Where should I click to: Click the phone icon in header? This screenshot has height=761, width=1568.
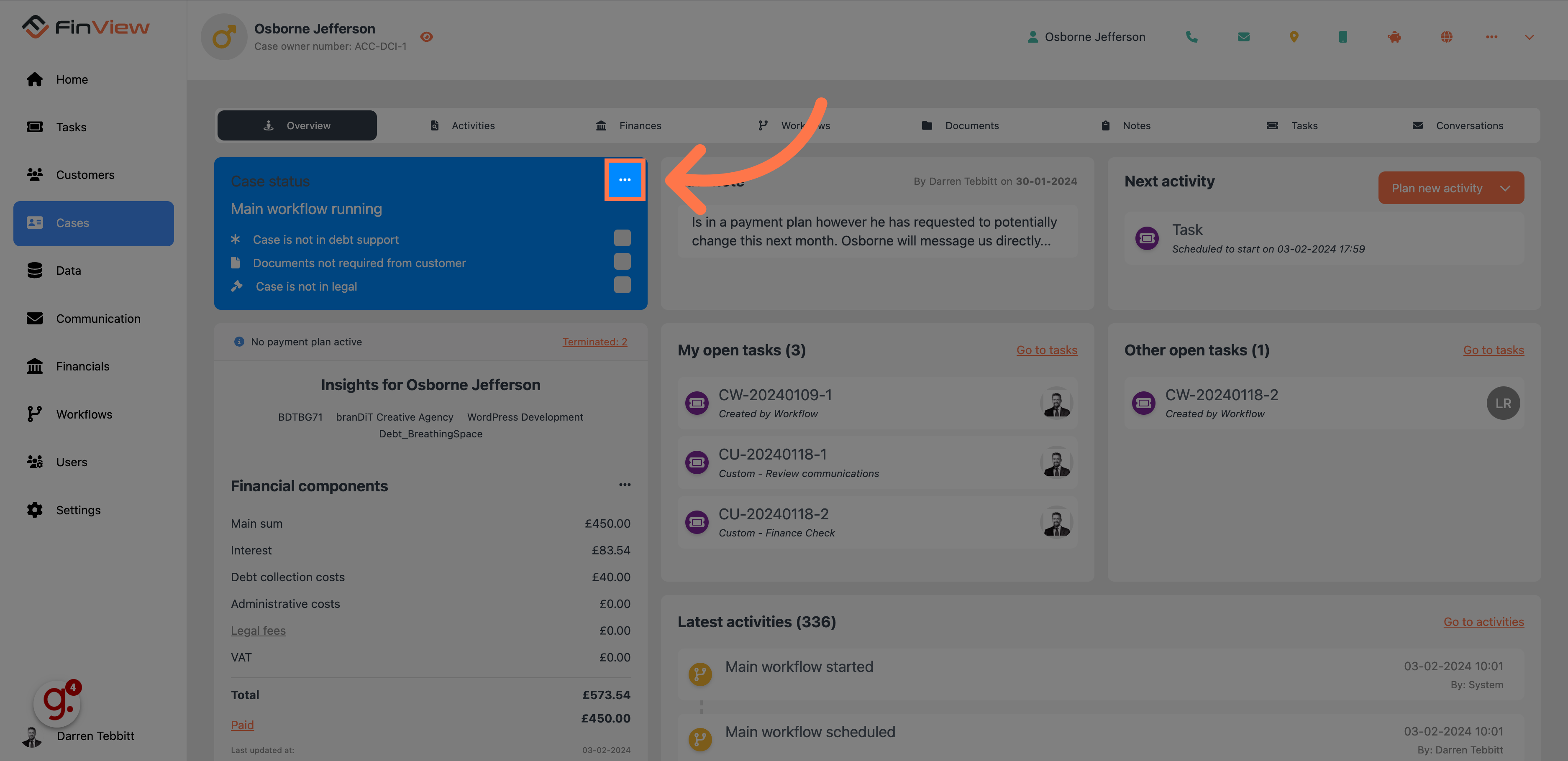pos(1192,37)
